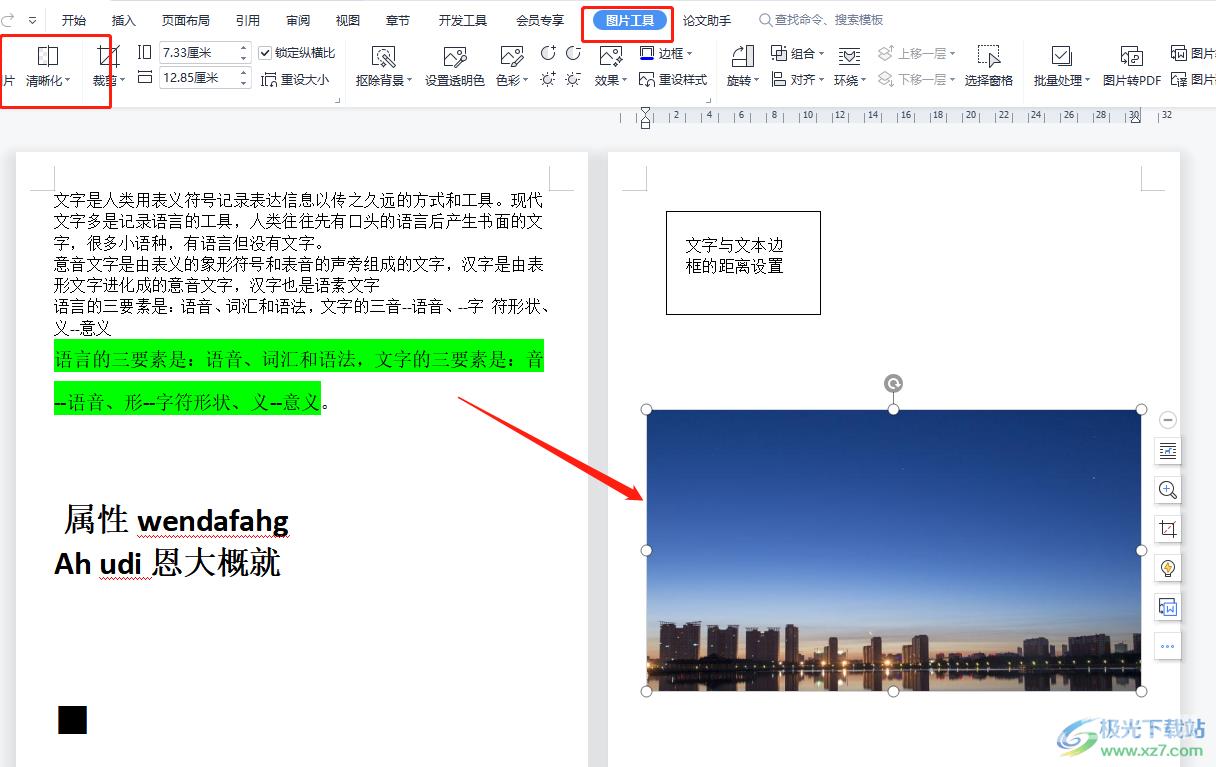
Task: Expand the Effects (效果) dropdown arrow
Action: [x=625, y=81]
